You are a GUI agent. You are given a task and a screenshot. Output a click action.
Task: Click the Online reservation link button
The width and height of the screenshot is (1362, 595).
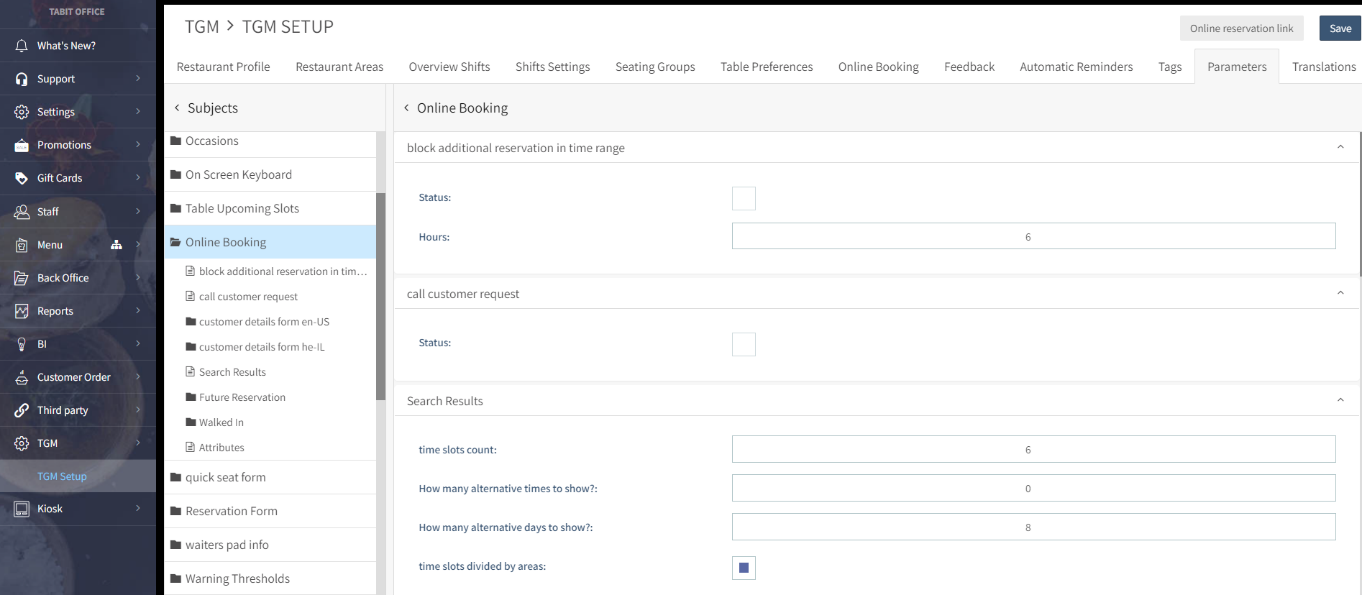click(x=1241, y=29)
